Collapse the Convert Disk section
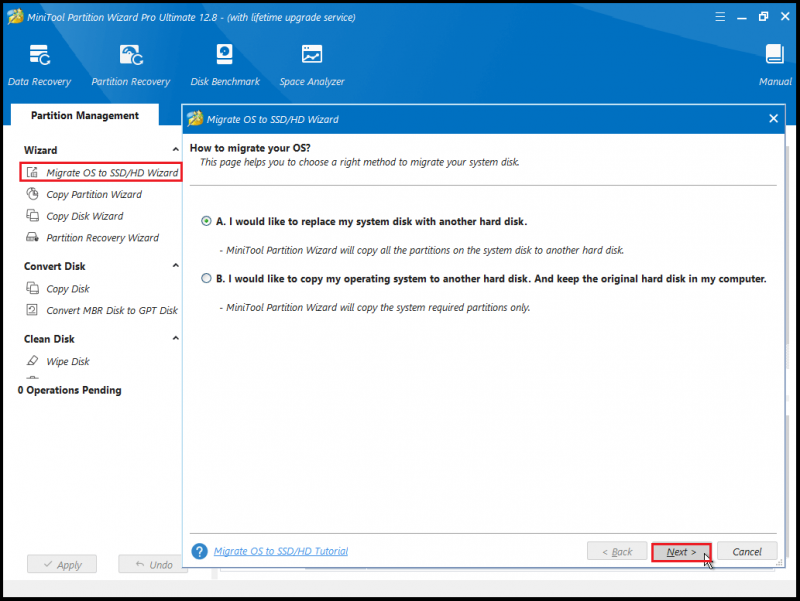This screenshot has height=601, width=800. [x=176, y=265]
